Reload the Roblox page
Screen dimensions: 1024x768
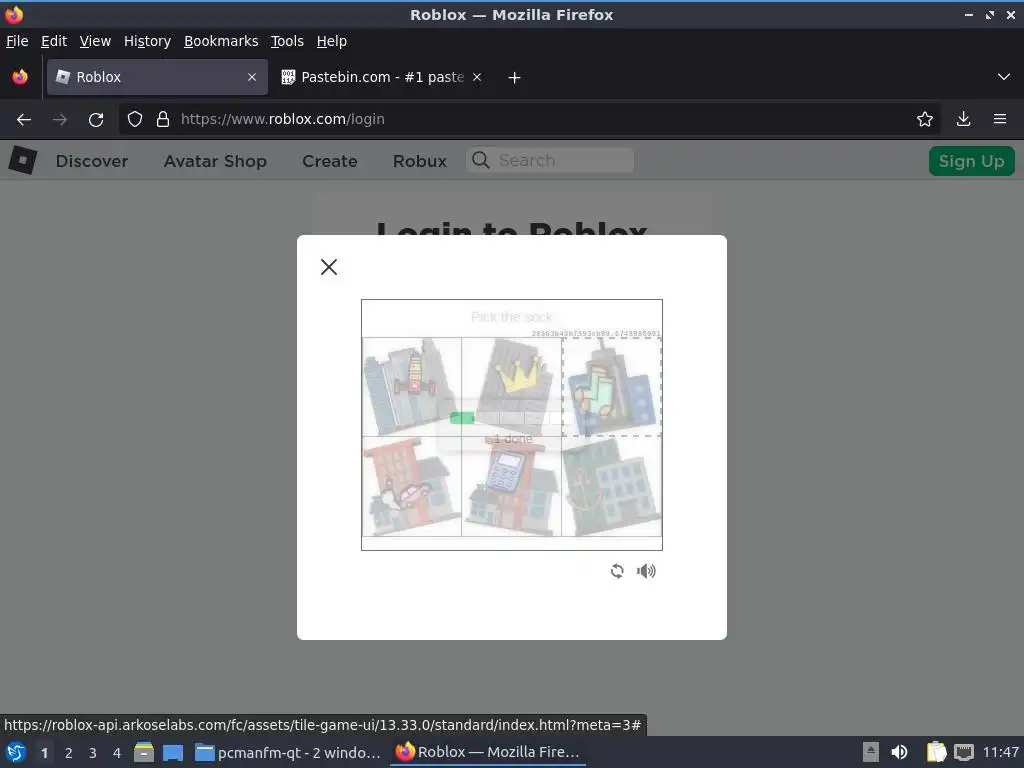(x=96, y=119)
